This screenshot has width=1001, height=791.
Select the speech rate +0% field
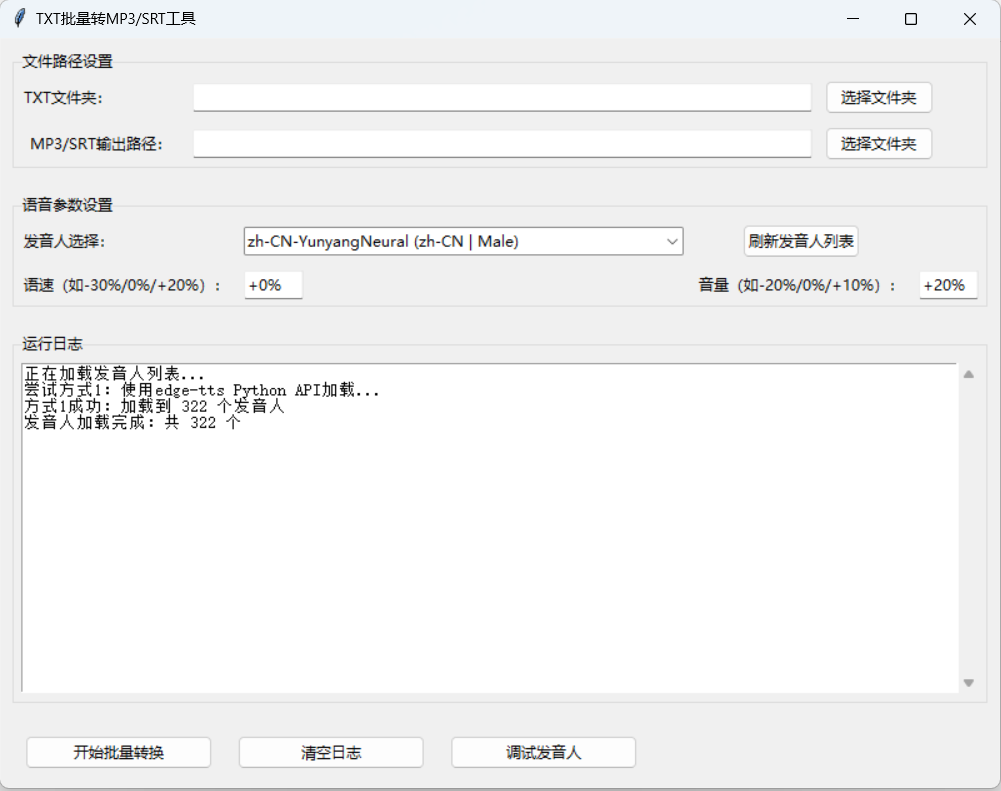click(272, 284)
